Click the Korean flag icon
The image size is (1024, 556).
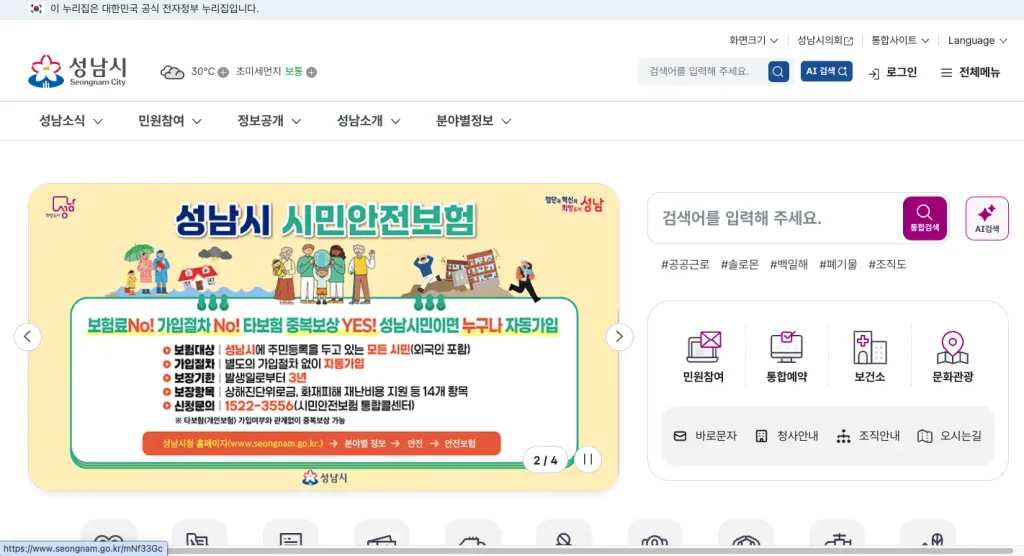point(37,8)
